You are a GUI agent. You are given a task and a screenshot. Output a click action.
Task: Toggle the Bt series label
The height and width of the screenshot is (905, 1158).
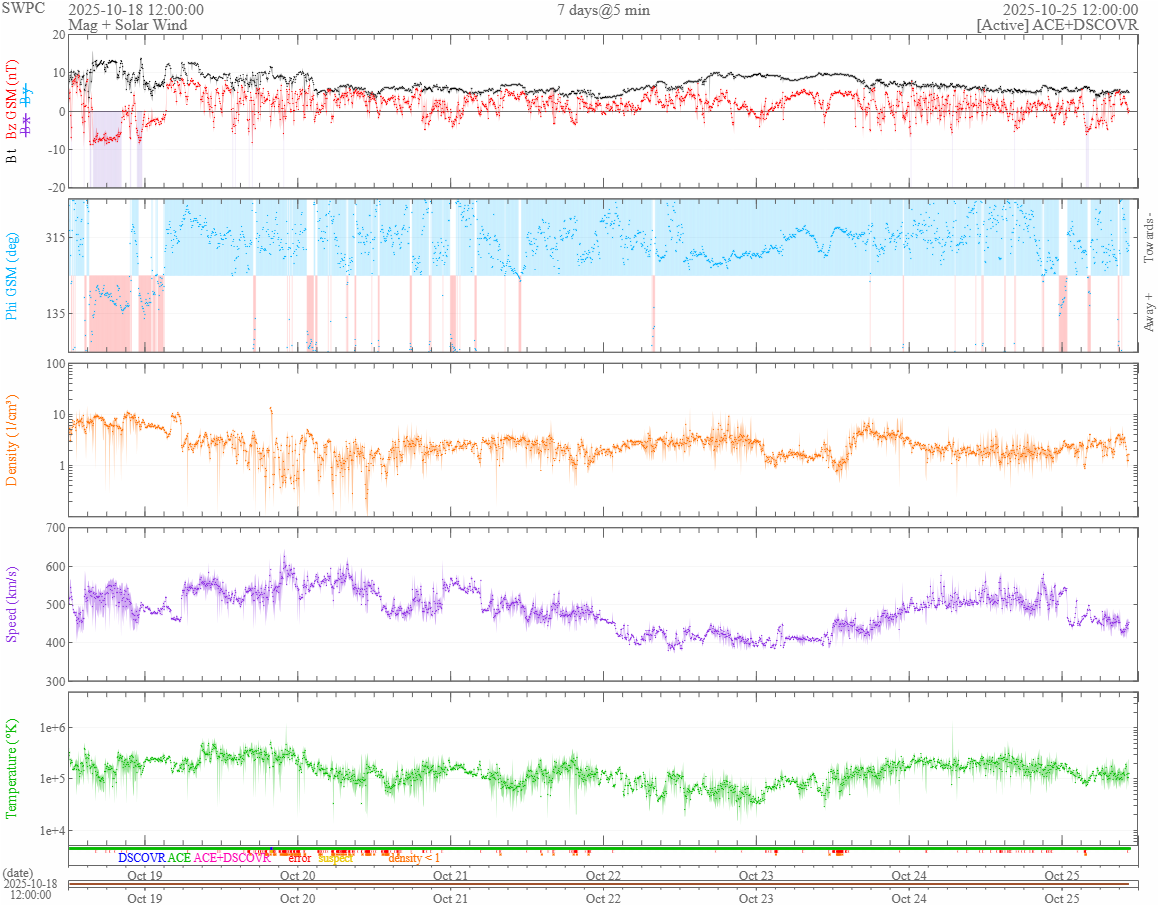(x=12, y=155)
